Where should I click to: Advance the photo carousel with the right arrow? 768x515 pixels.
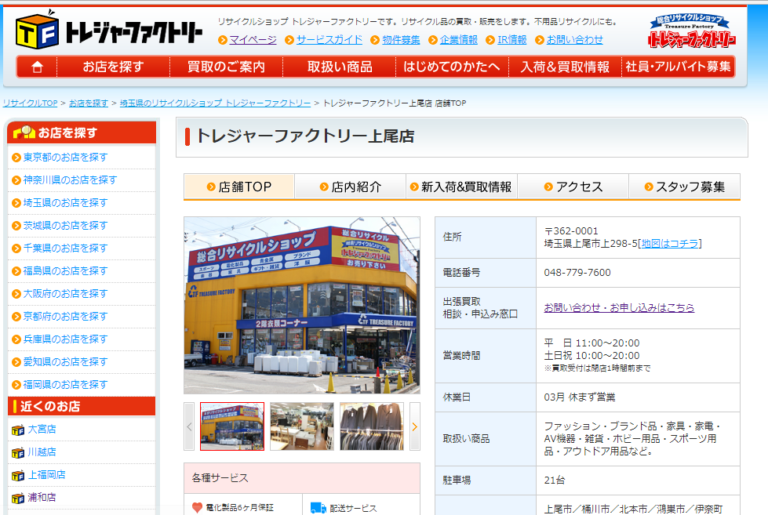tap(415, 426)
